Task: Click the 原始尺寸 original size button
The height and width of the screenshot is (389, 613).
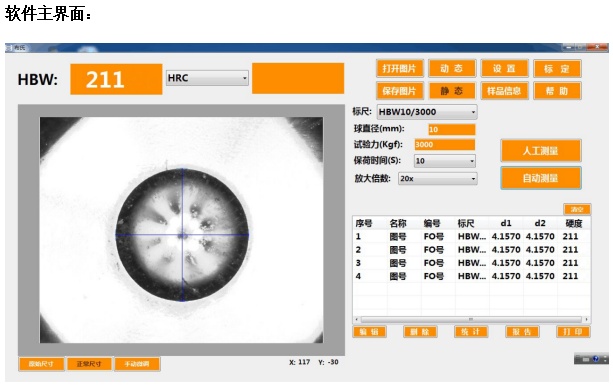Action: pos(41,364)
